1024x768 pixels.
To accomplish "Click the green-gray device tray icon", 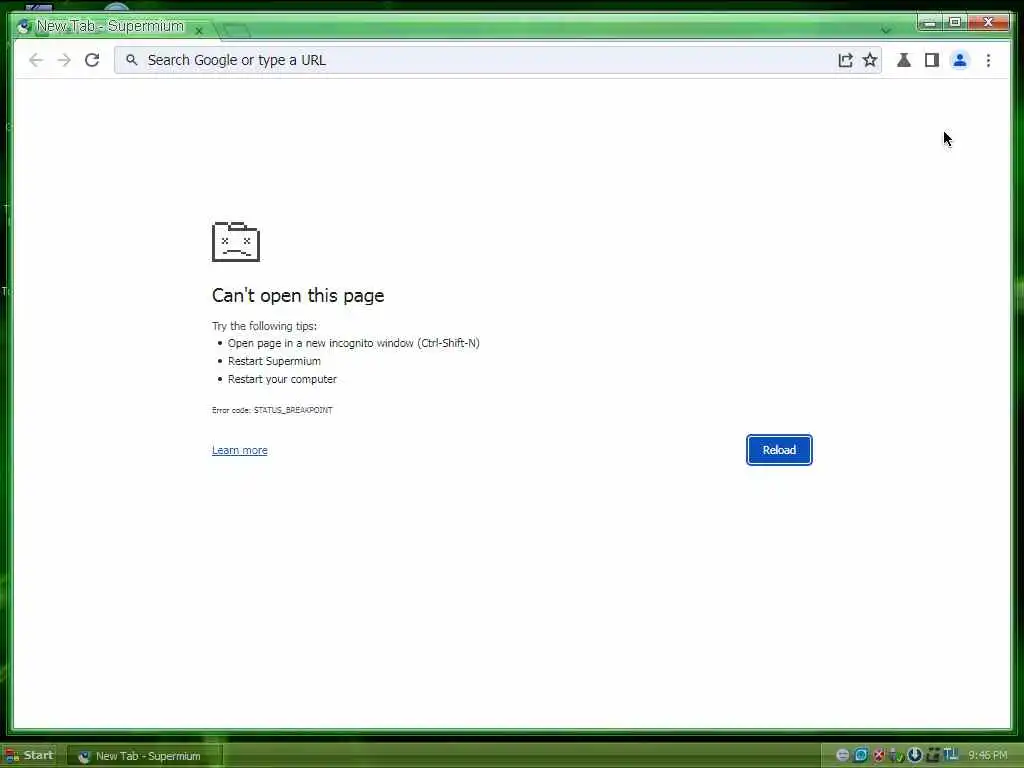I will (896, 756).
